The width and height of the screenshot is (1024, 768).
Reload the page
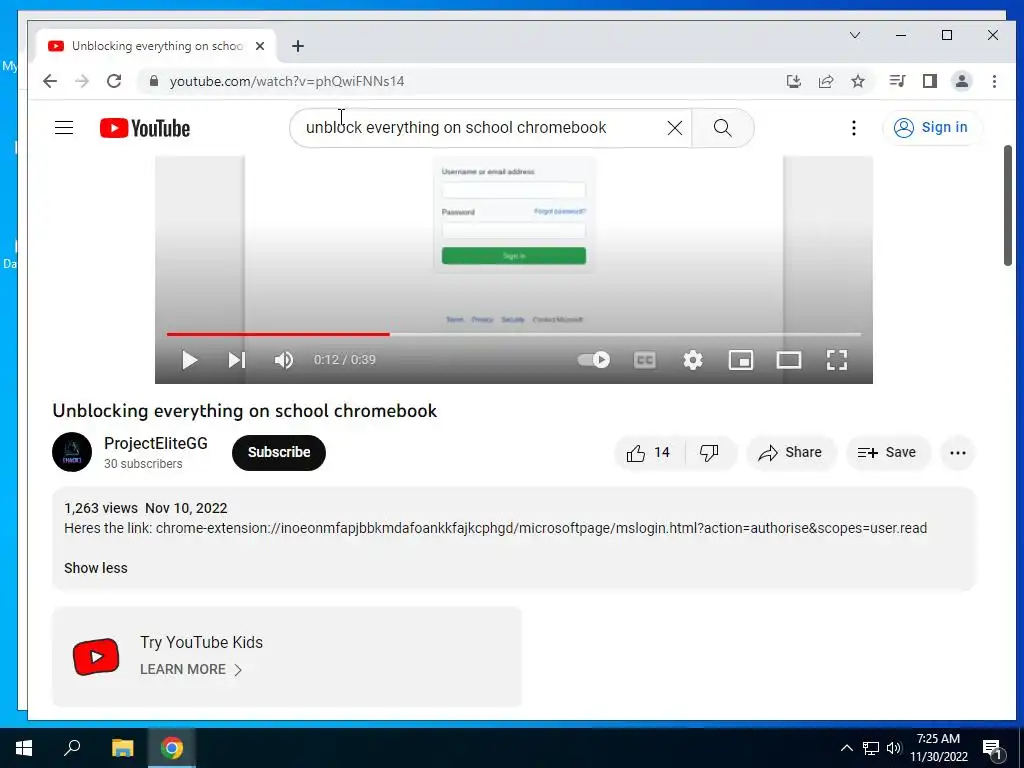[114, 81]
